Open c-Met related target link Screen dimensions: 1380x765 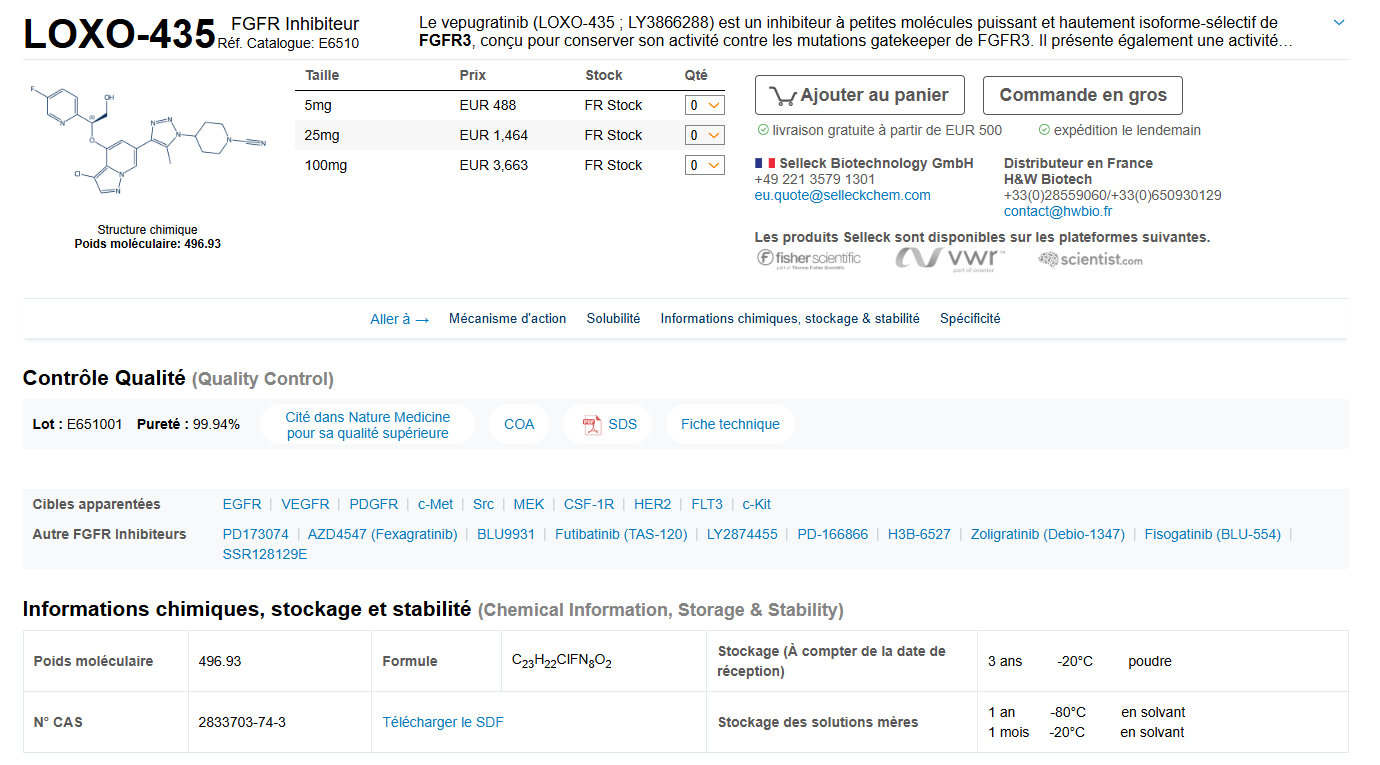point(436,505)
